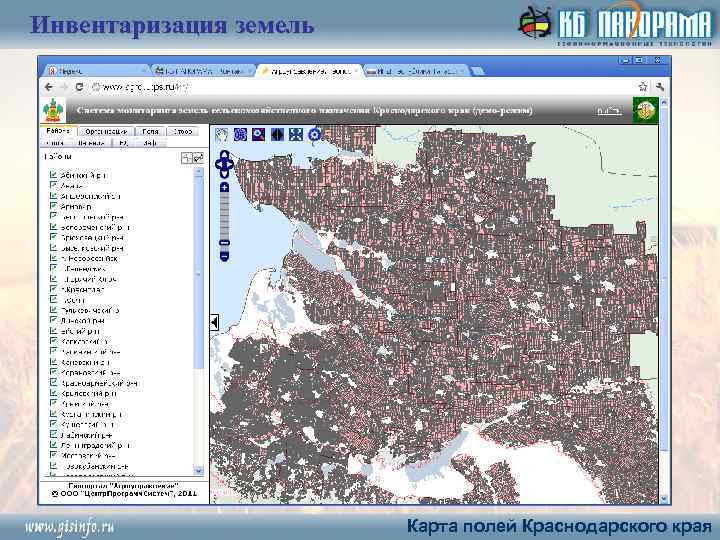This screenshot has height=540, width=720.
Task: Toggle the Апшеронский р-н checkbox
Action: (x=53, y=196)
